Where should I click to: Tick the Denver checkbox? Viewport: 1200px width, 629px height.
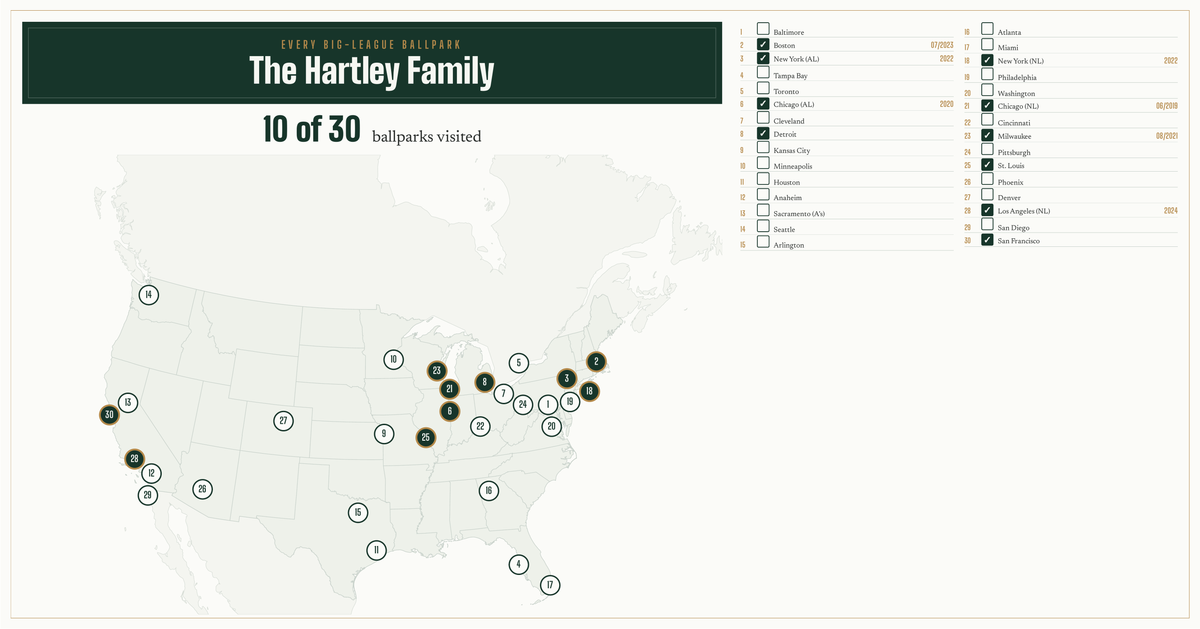point(987,195)
